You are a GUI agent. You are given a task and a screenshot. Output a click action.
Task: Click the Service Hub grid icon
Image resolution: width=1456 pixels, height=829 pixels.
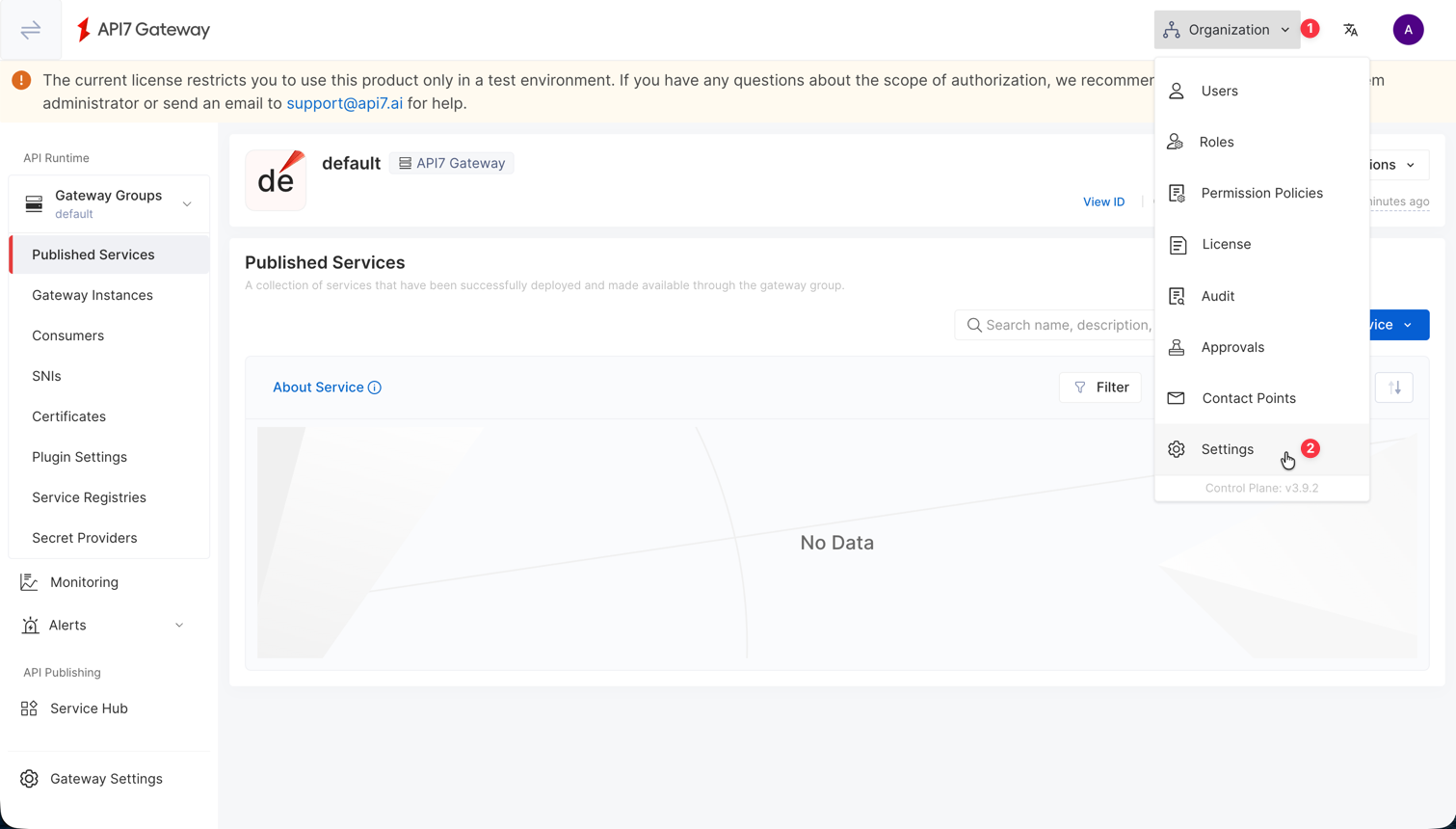(29, 709)
